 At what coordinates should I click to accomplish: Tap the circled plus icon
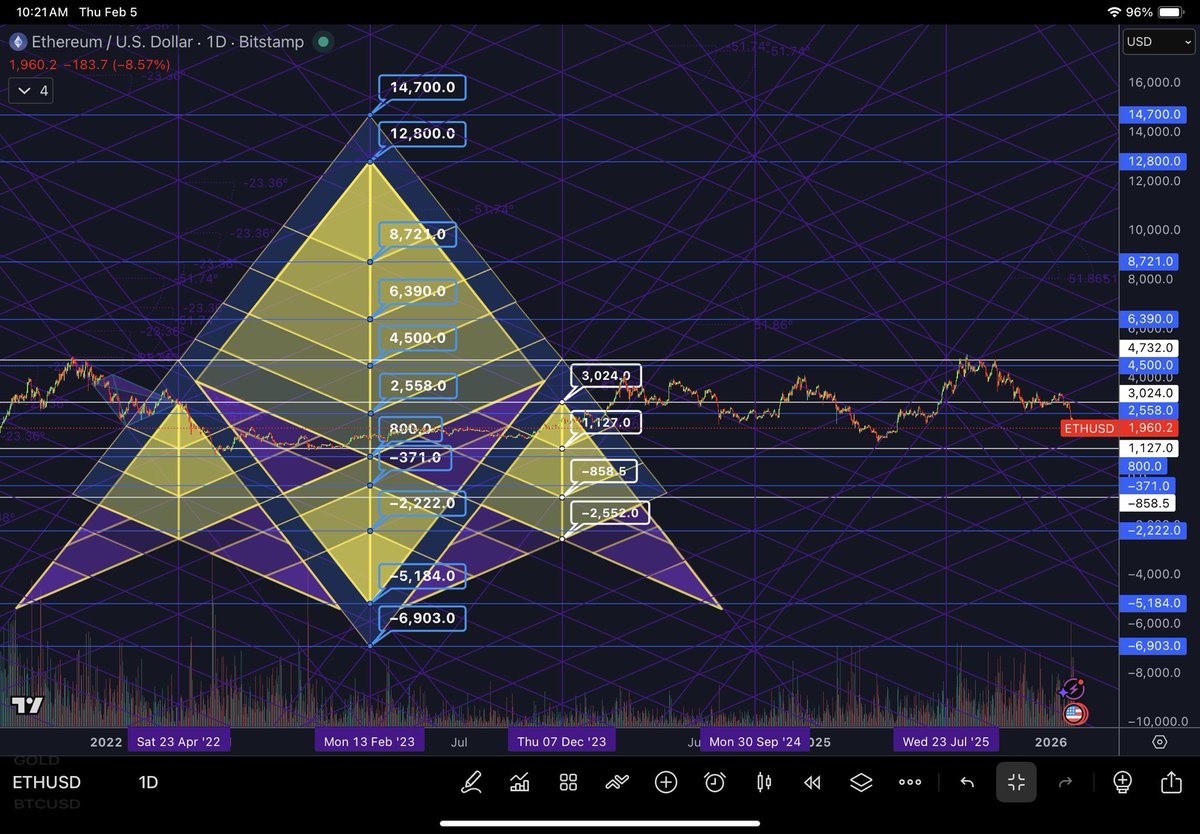(666, 782)
